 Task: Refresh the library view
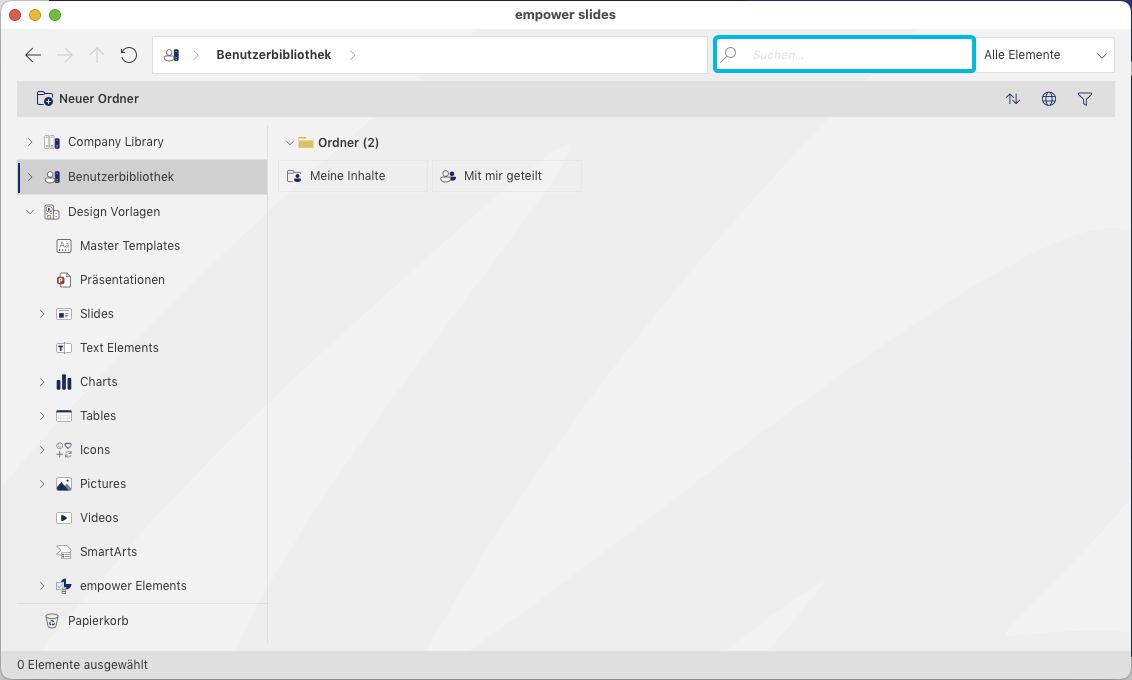129,55
